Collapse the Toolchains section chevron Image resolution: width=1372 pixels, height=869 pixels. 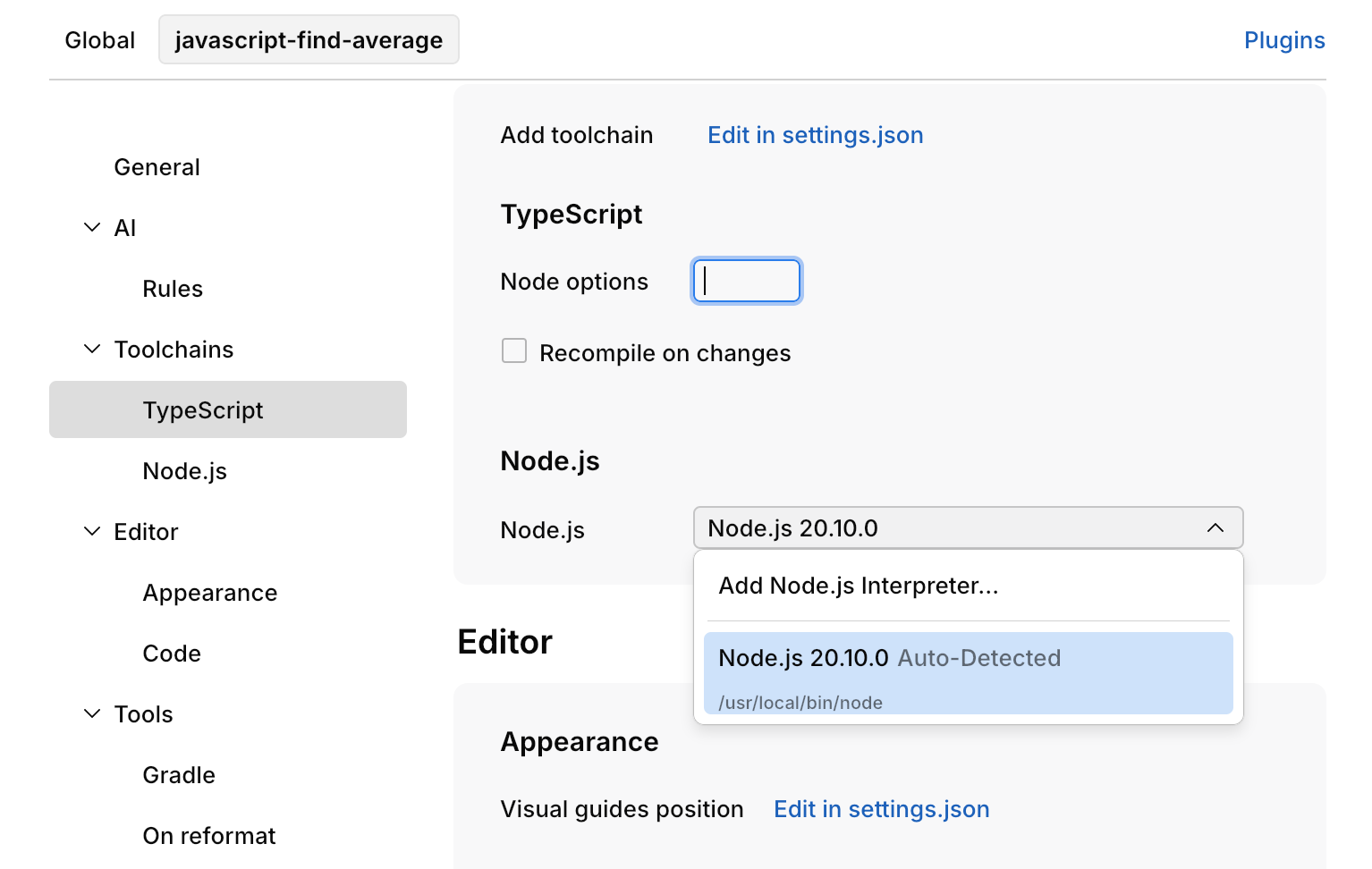pyautogui.click(x=92, y=350)
